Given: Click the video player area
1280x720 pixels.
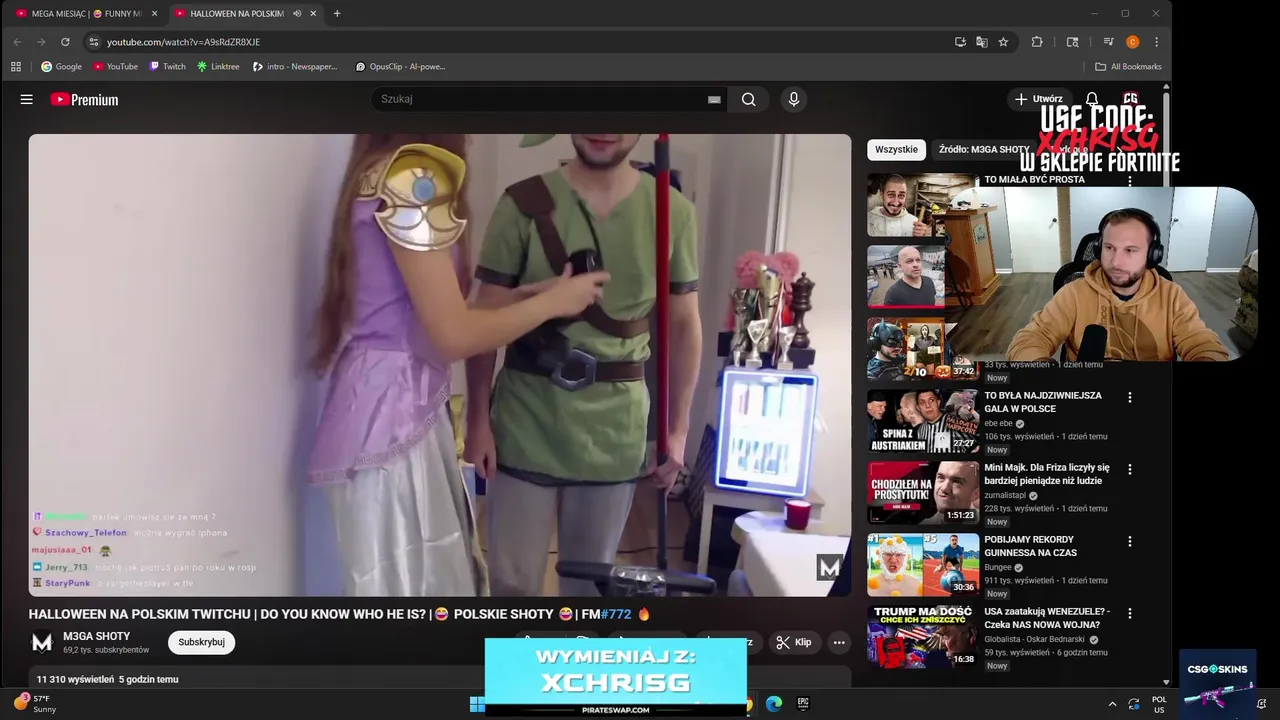Looking at the screenshot, I should (x=440, y=365).
